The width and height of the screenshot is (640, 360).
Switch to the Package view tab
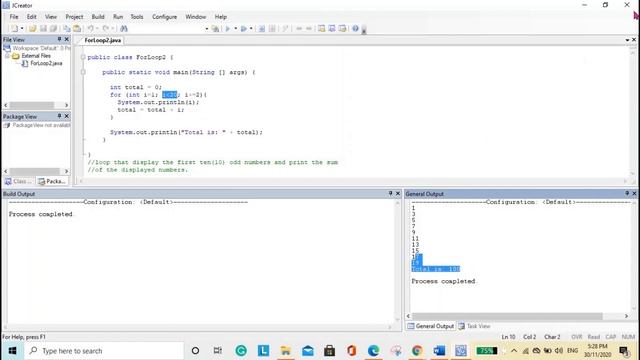pyautogui.click(x=52, y=181)
